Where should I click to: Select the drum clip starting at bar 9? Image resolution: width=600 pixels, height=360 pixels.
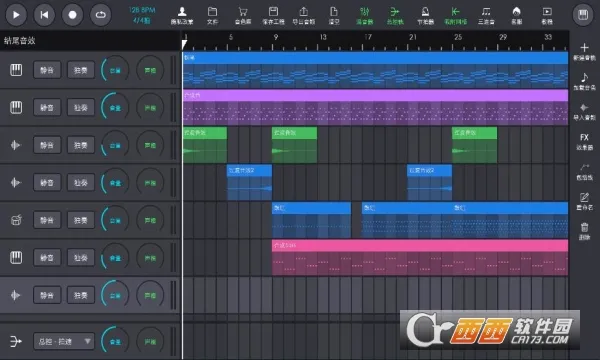click(311, 220)
